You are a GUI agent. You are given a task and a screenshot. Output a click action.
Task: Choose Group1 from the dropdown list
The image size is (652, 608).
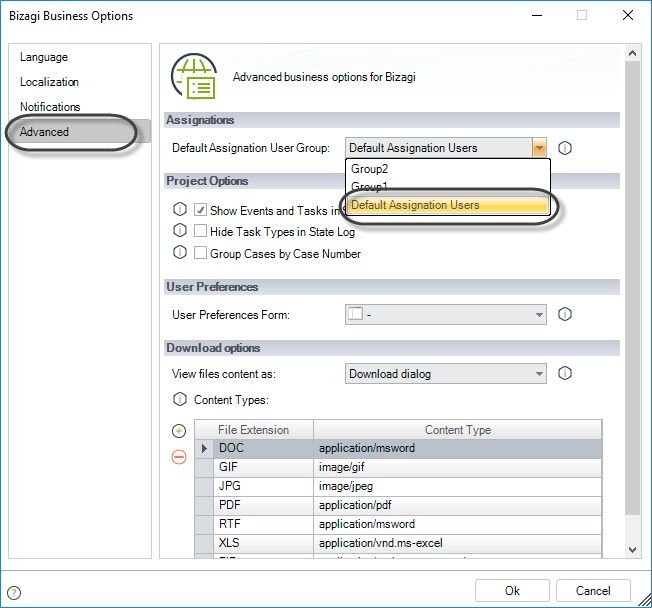[448, 187]
